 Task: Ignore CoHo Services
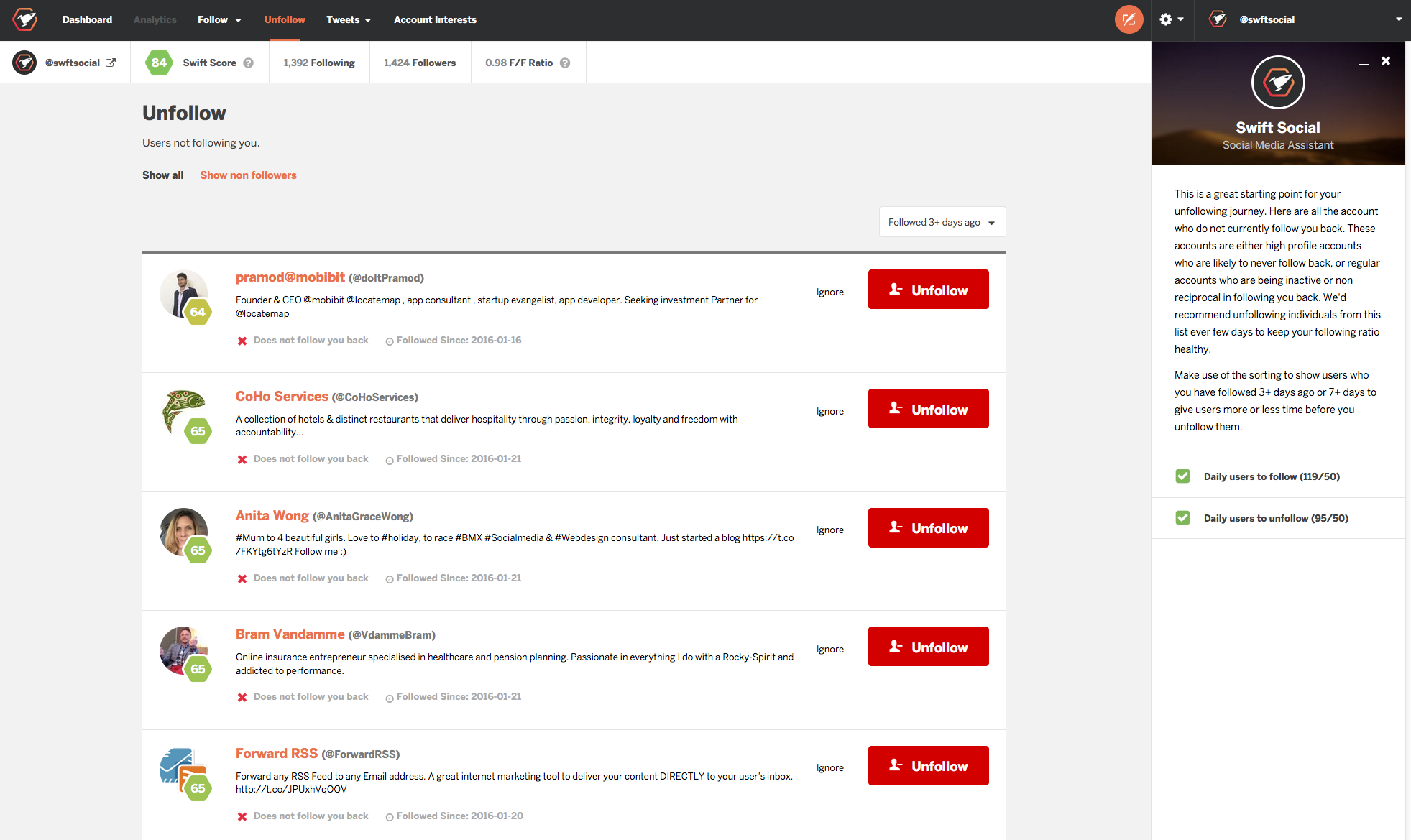point(829,410)
